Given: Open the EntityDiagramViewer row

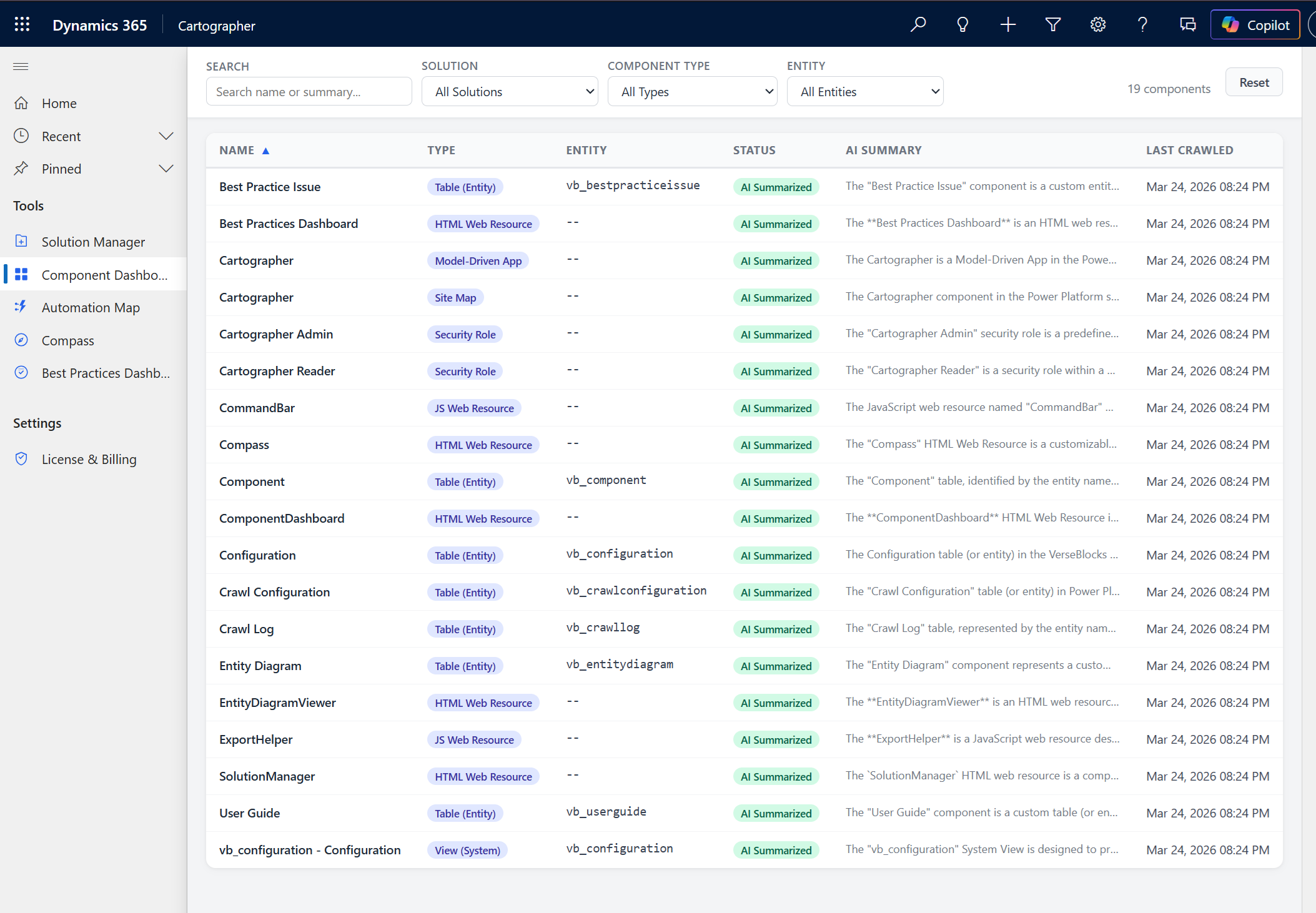Looking at the screenshot, I should (744, 703).
